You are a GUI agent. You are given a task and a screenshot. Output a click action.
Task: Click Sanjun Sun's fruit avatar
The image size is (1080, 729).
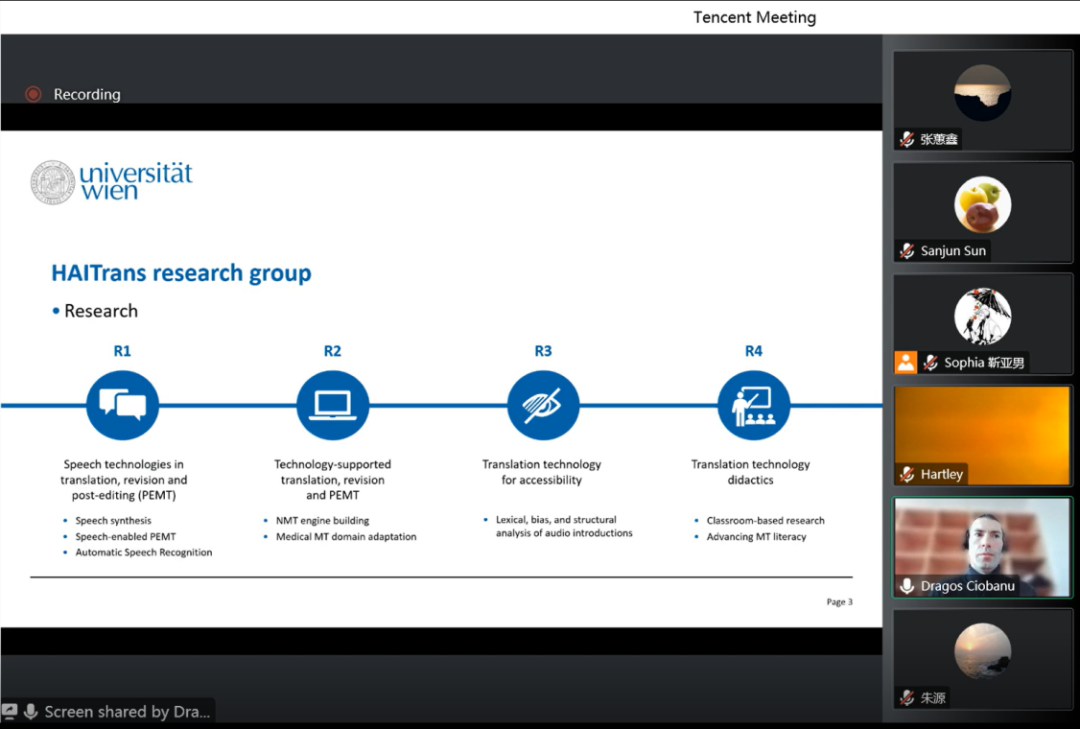coord(982,204)
